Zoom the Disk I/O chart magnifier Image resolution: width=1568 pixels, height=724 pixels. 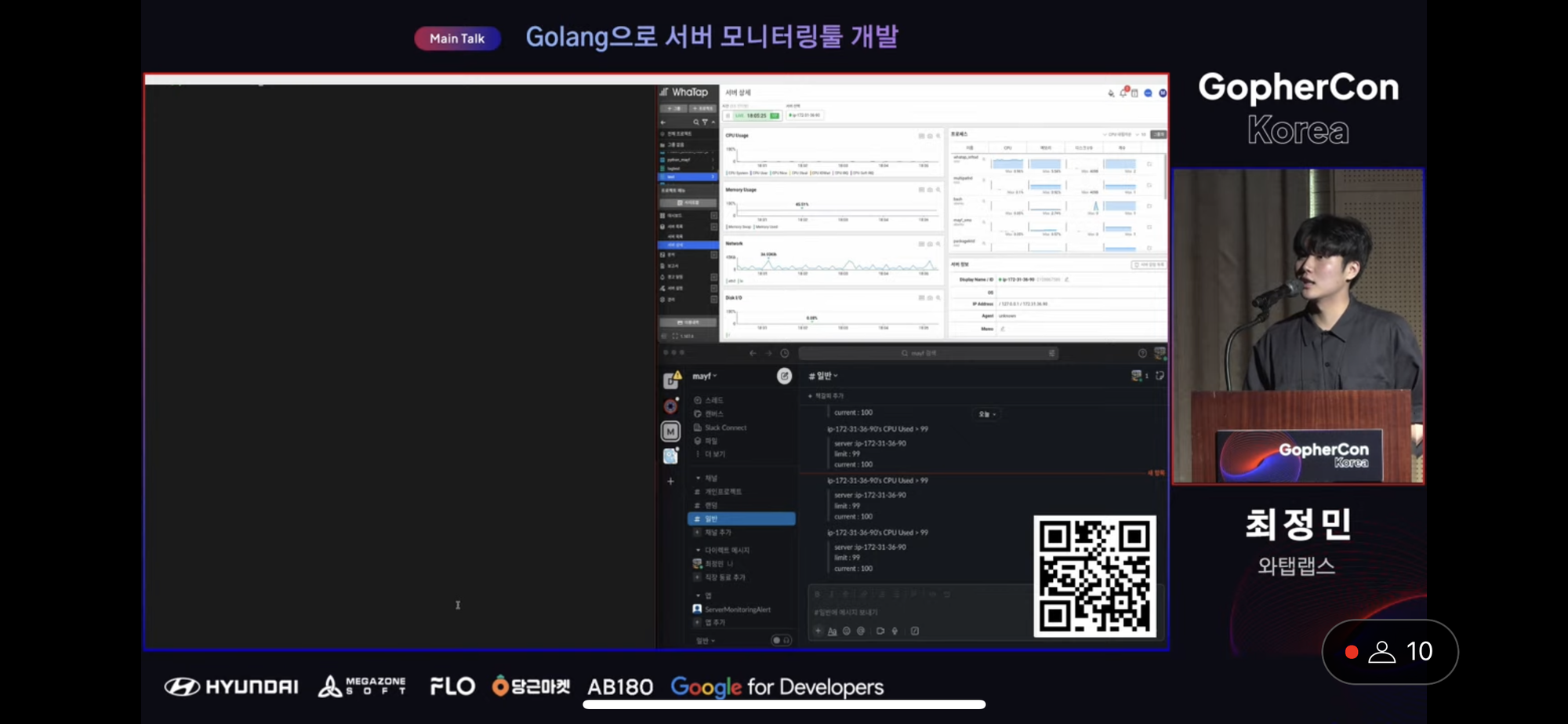tap(938, 298)
